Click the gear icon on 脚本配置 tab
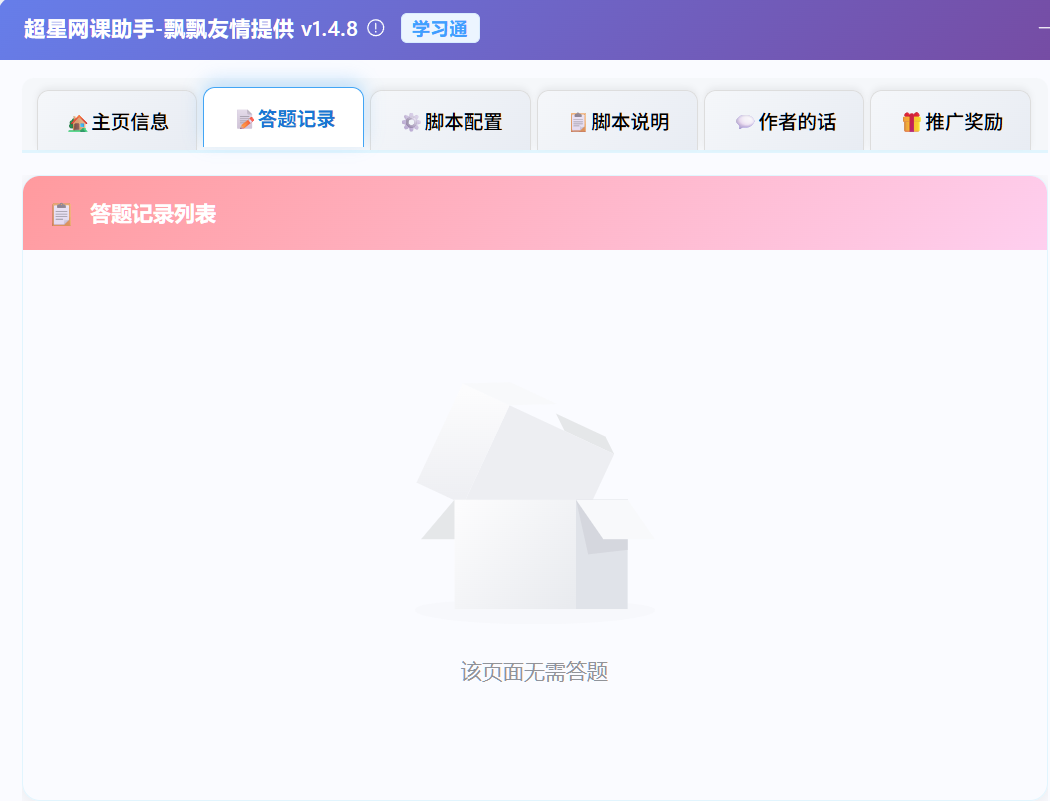 [412, 120]
